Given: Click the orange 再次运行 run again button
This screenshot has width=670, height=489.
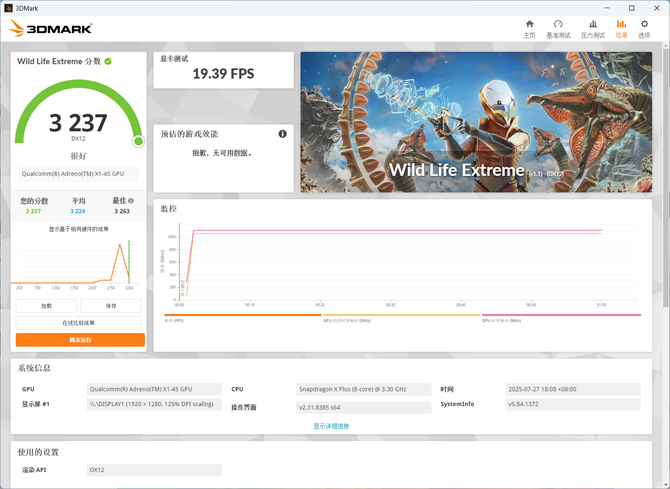Looking at the screenshot, I should click(x=80, y=340).
